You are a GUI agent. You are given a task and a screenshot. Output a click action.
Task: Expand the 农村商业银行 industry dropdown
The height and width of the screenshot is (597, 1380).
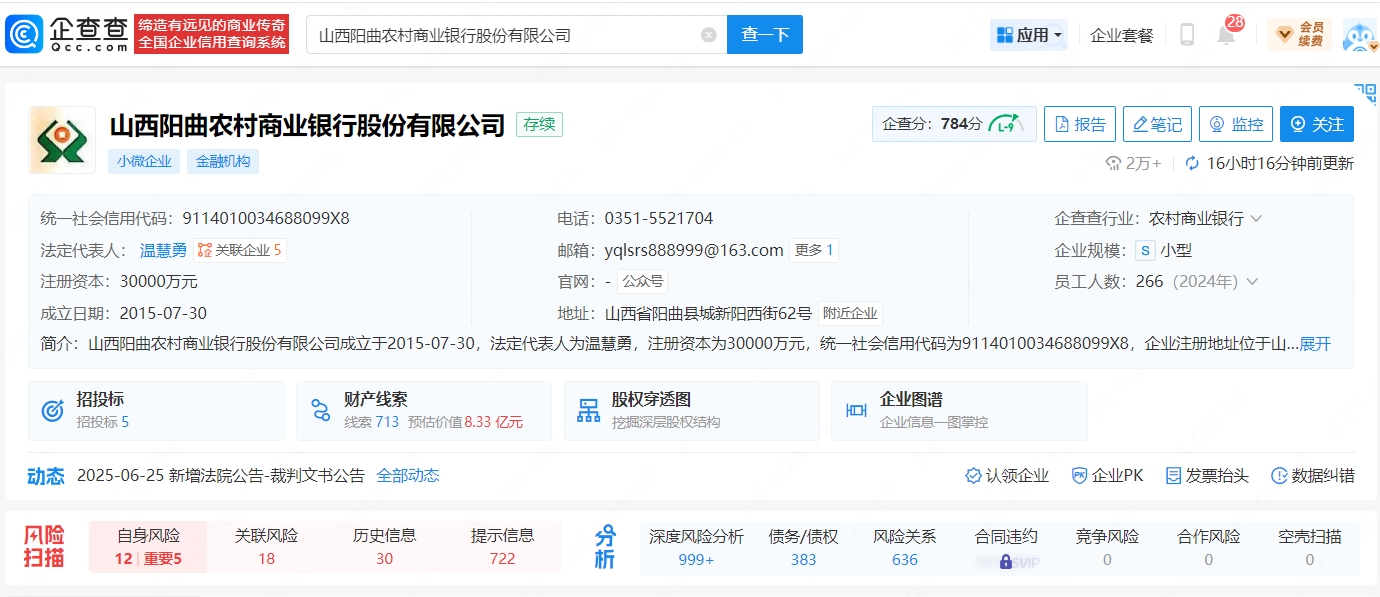point(1256,218)
